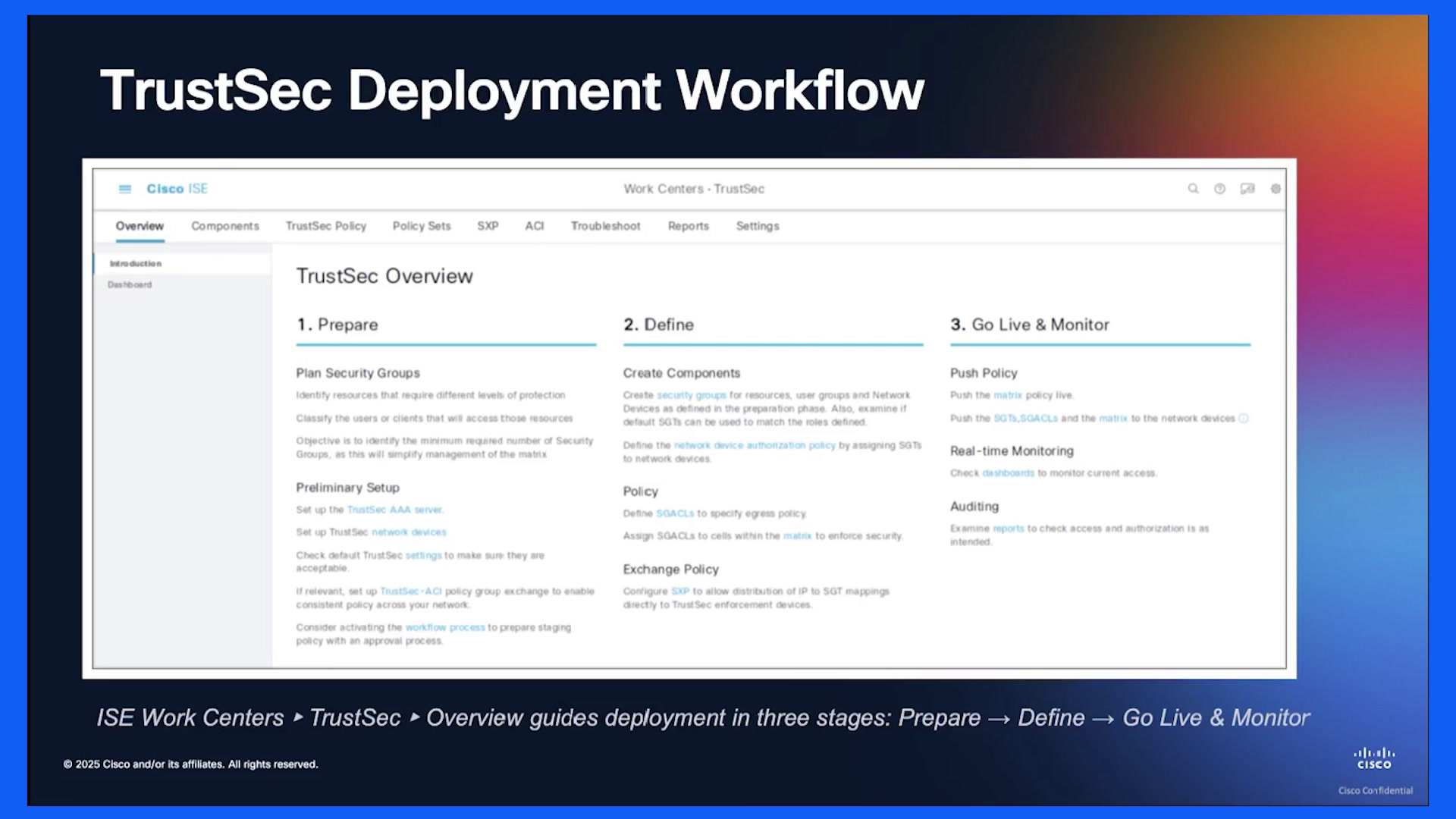Click the reports link under Auditing

(x=1008, y=529)
